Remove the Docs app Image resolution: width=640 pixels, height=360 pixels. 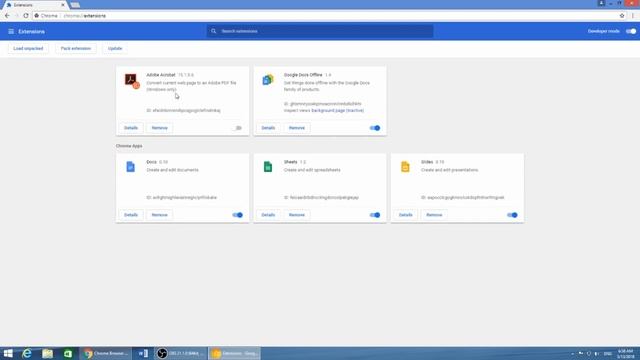click(x=160, y=215)
